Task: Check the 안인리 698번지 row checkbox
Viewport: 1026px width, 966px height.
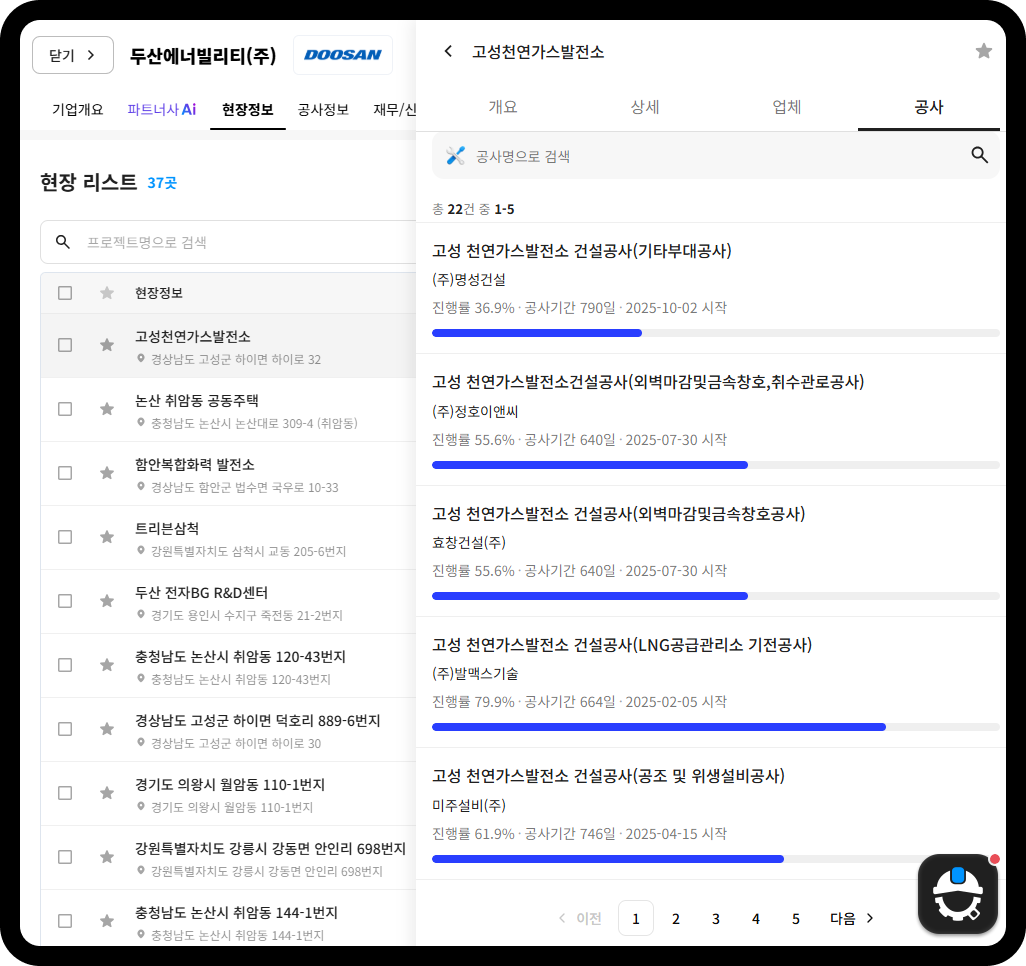Action: click(65, 857)
